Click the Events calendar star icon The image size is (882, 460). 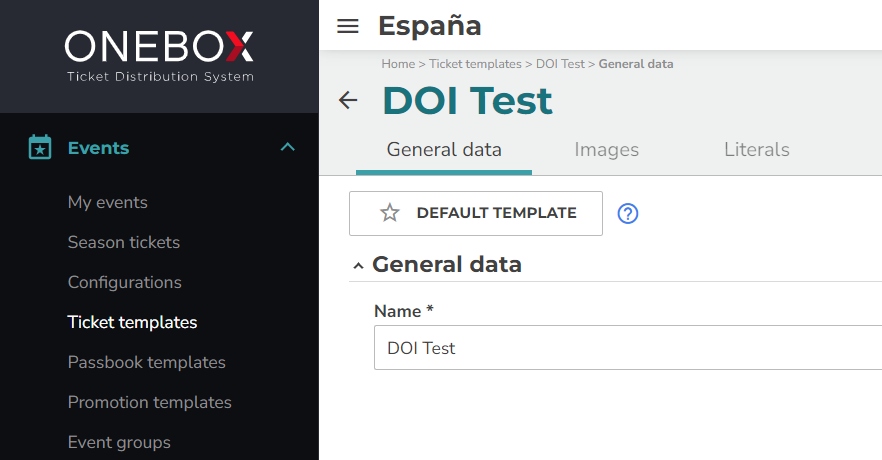point(40,147)
